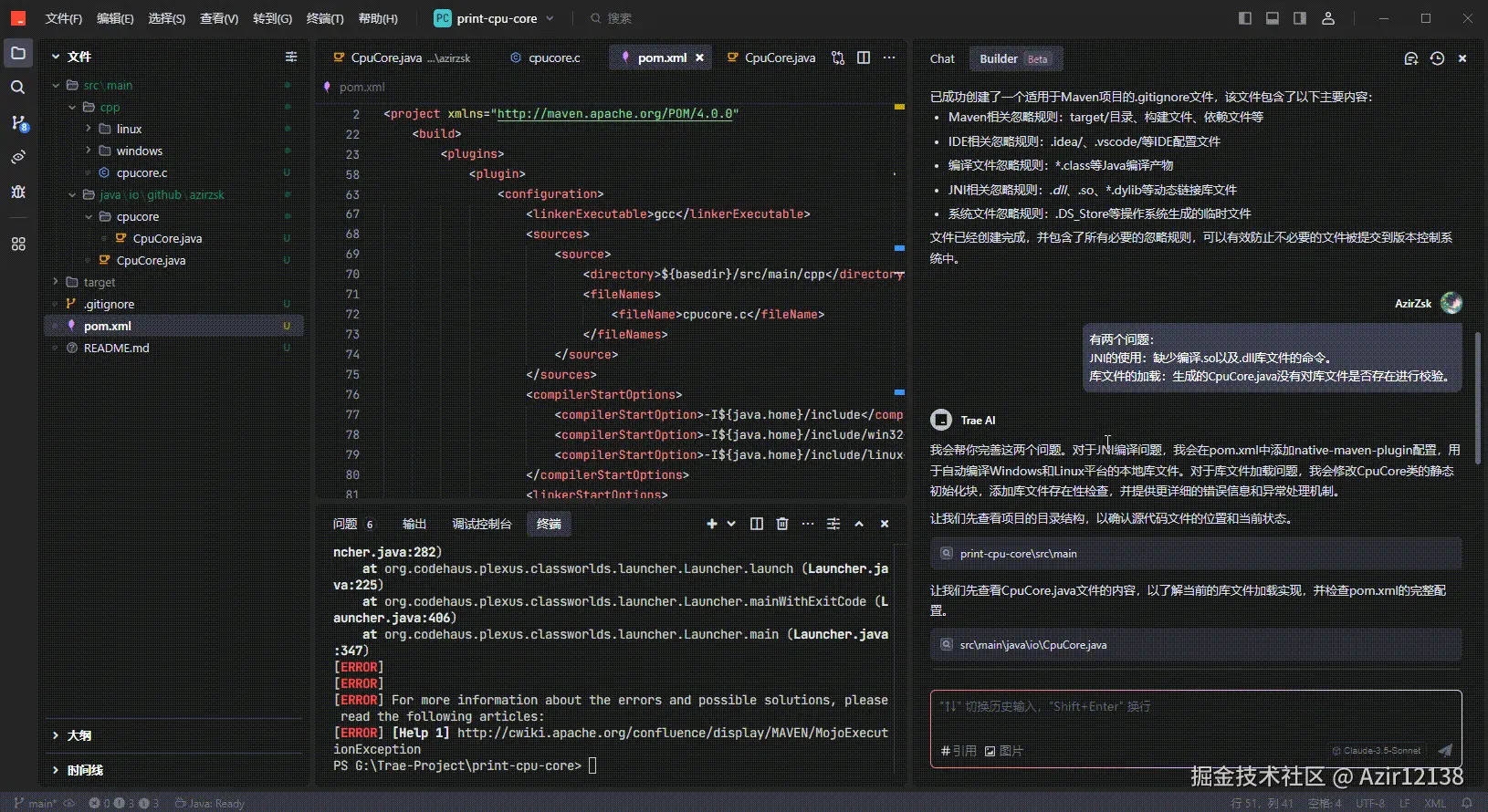Toggle the right sidebar layout button
Screen dimensions: 1488x812
(1300, 18)
